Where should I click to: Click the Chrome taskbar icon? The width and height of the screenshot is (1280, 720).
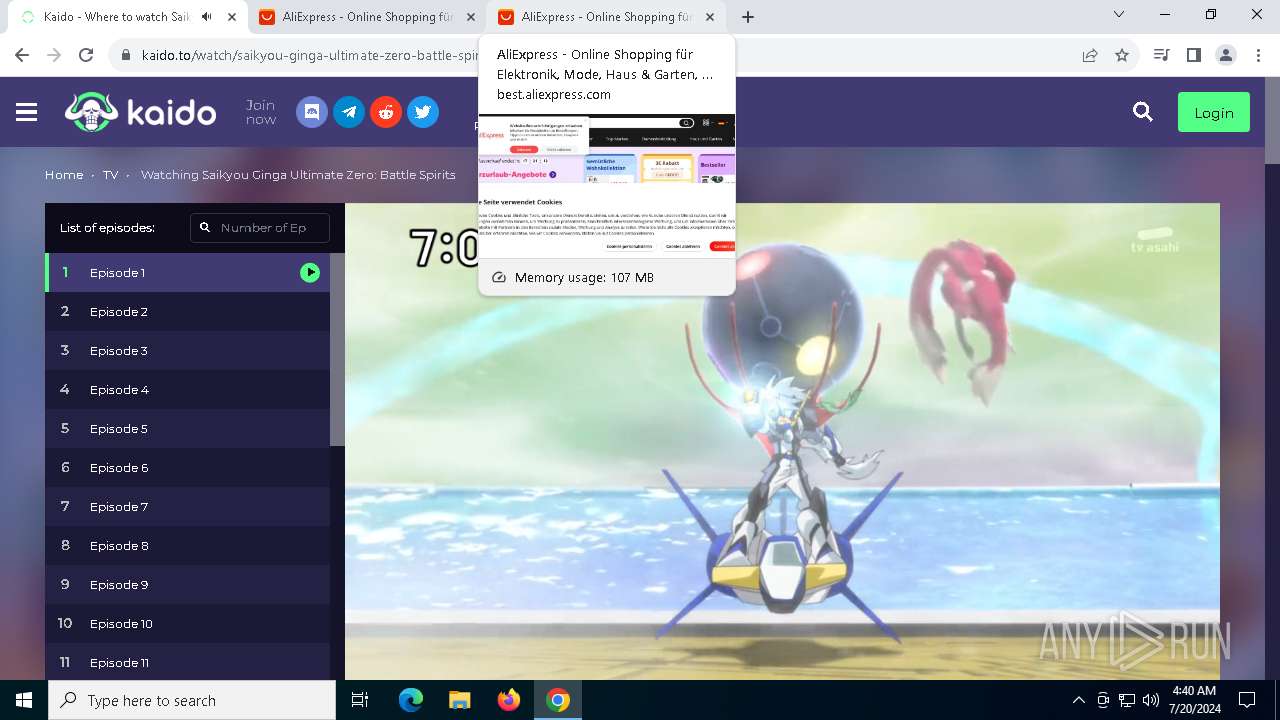point(558,700)
